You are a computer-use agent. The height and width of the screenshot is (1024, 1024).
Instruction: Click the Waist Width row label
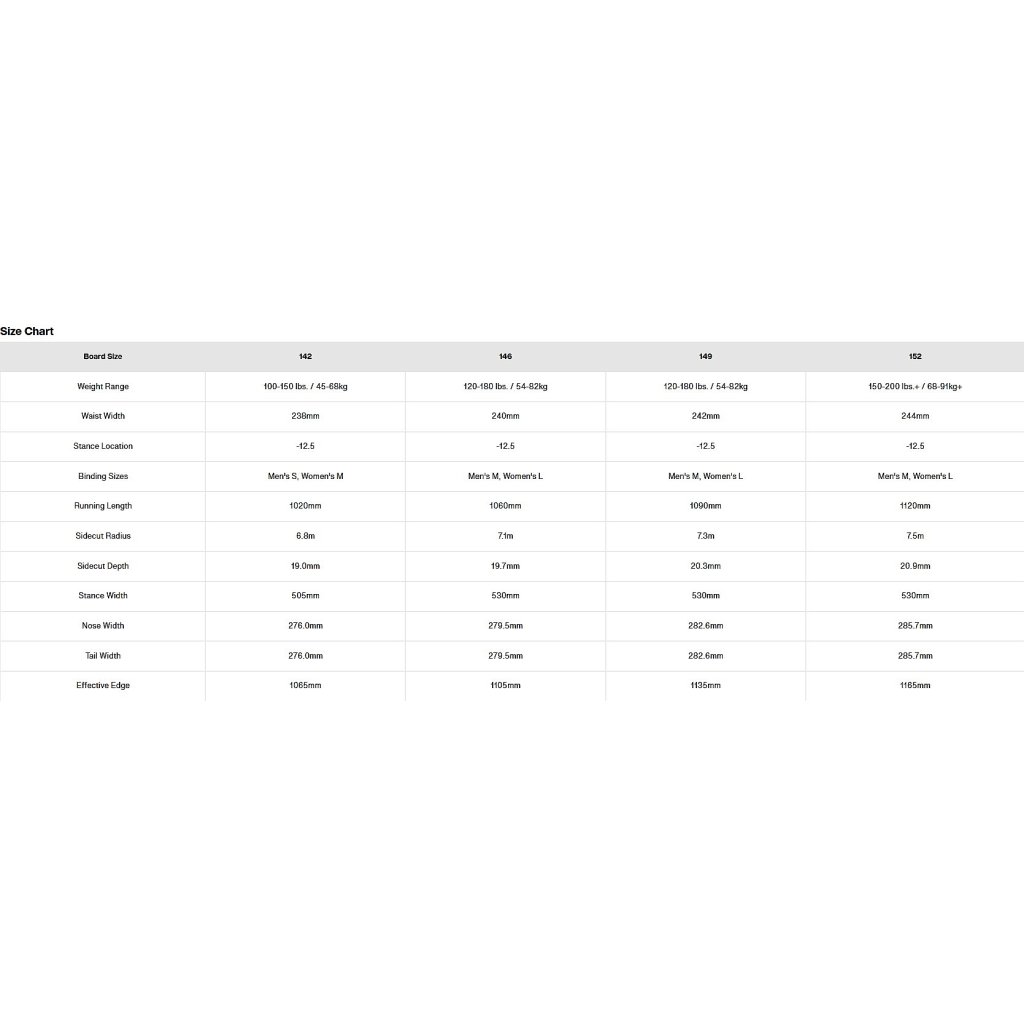tap(103, 416)
